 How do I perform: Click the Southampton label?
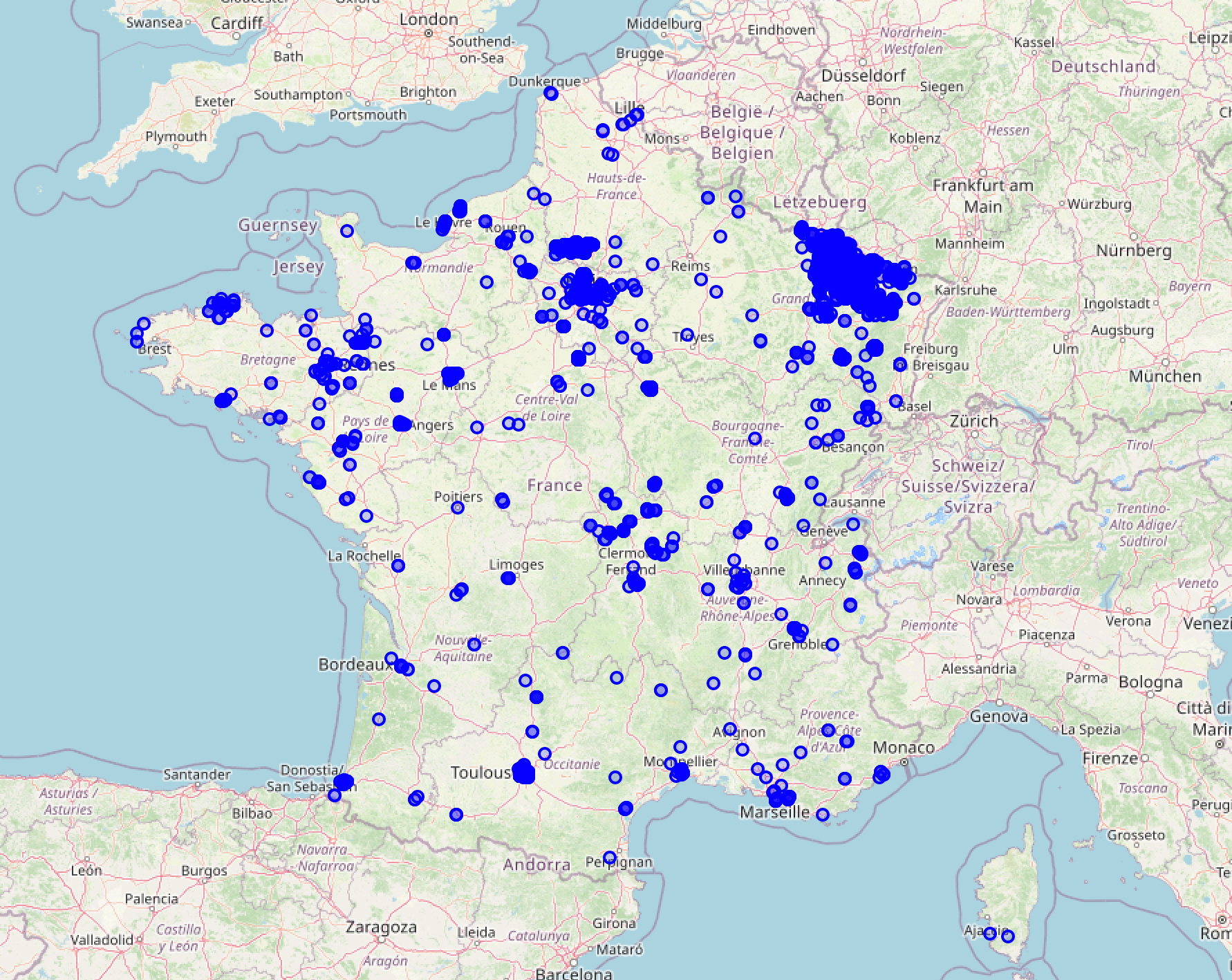[x=298, y=95]
